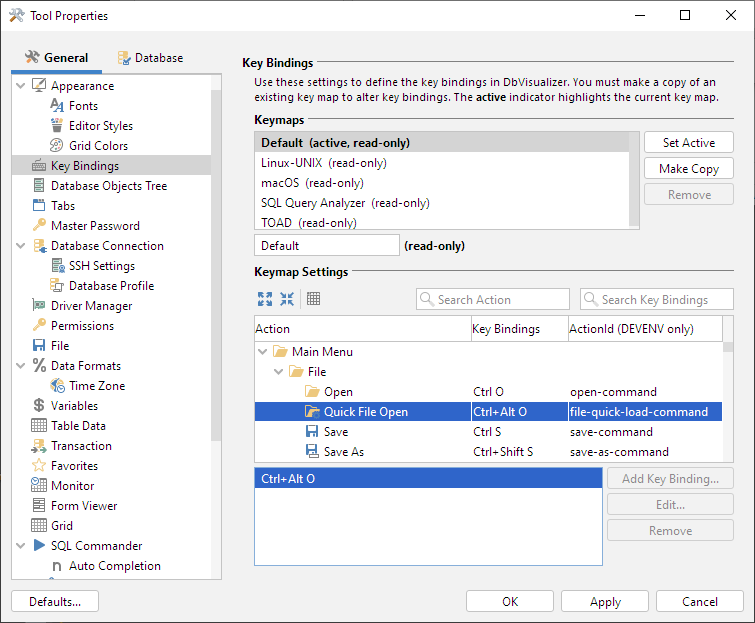755x623 pixels.
Task: Click the Fonts icon in the settings tree
Action: click(57, 106)
